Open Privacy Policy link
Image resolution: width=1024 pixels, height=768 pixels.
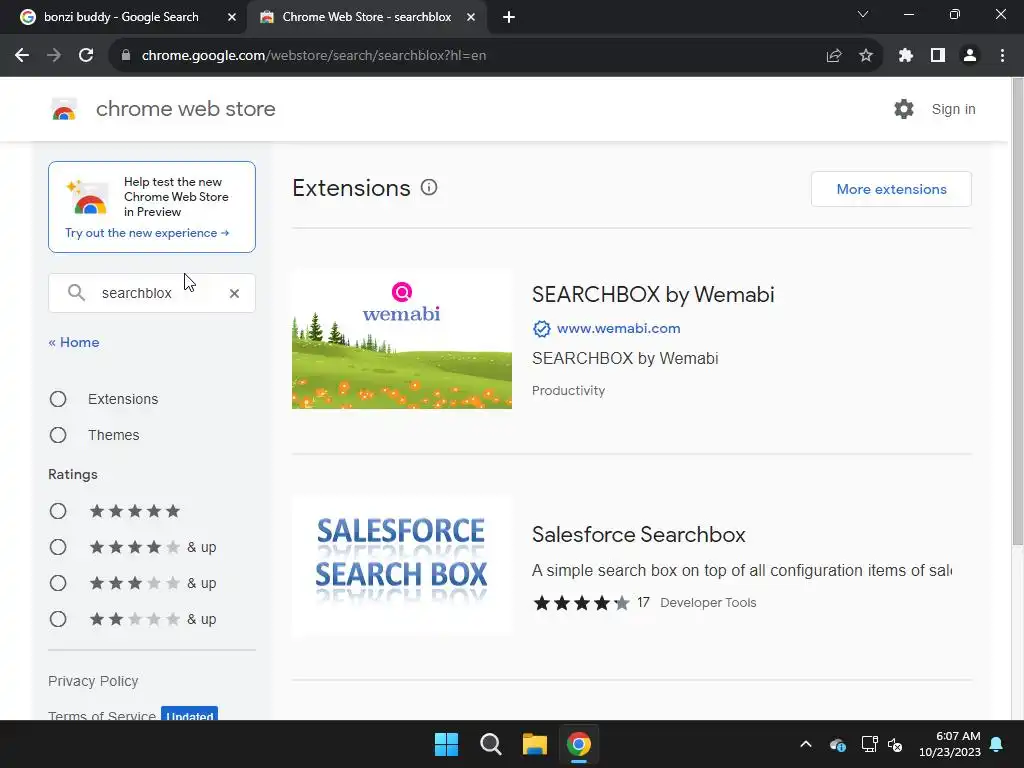click(93, 681)
